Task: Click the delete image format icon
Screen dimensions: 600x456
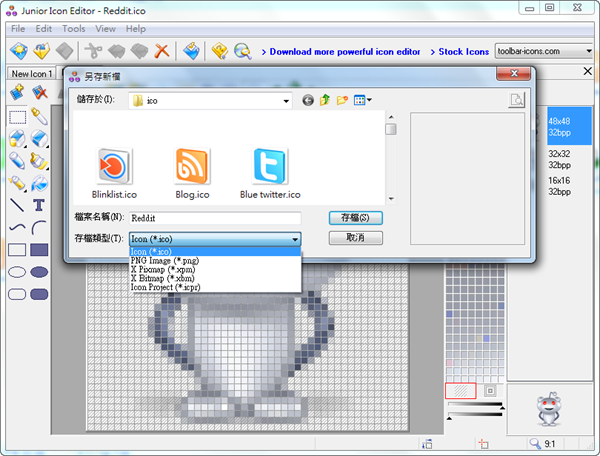Action: 39,92
